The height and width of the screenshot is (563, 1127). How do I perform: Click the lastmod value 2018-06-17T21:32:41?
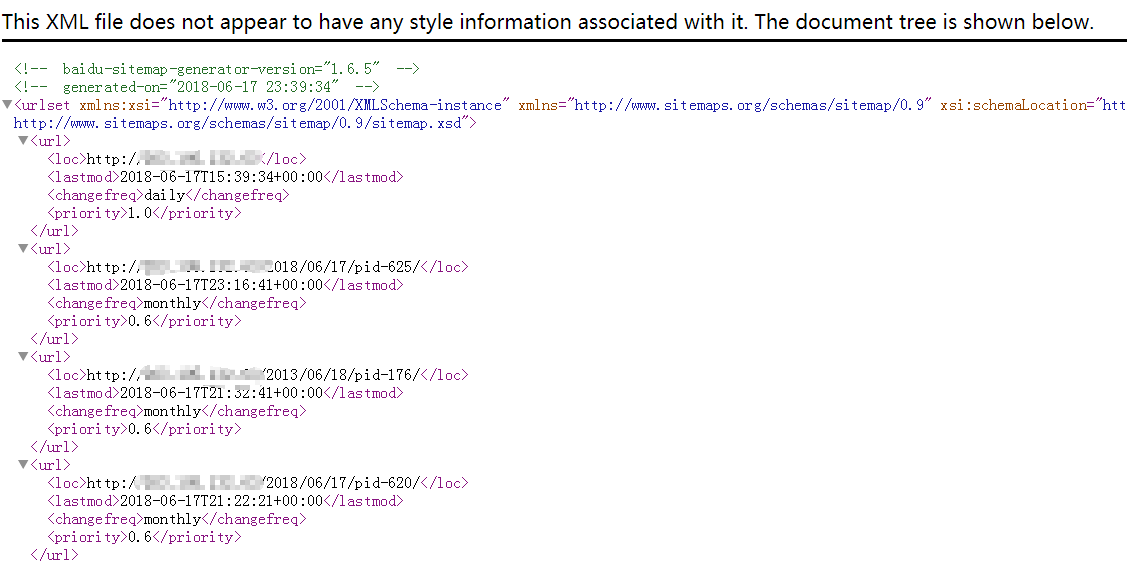pyautogui.click(x=221, y=393)
